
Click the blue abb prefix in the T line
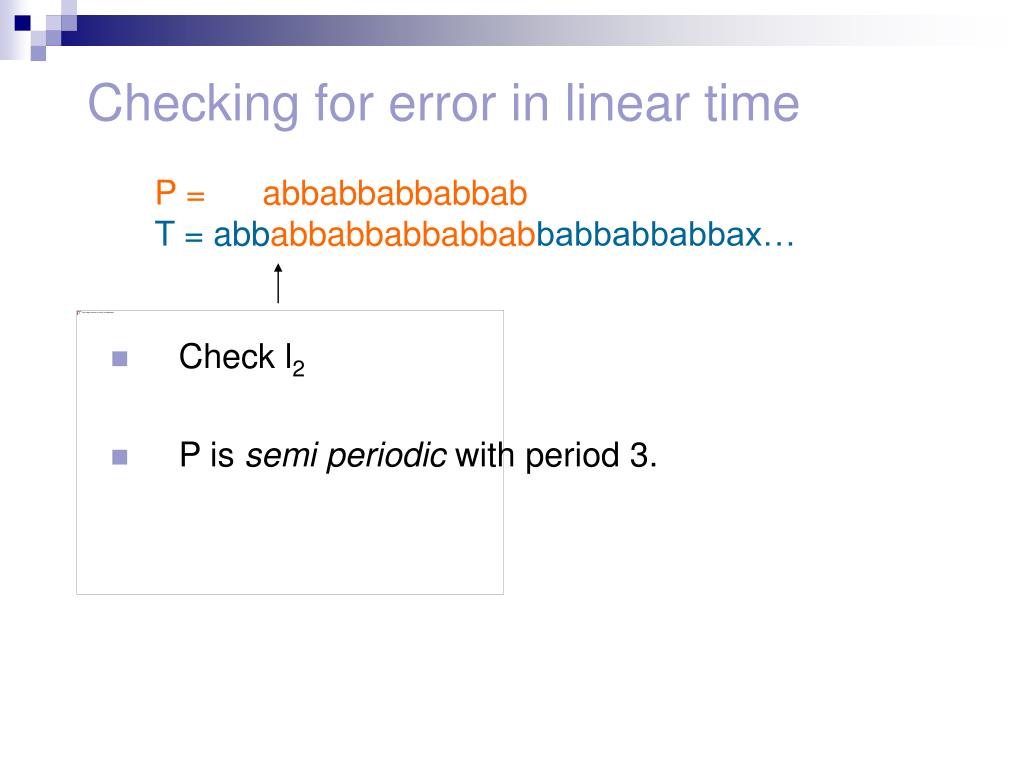242,234
